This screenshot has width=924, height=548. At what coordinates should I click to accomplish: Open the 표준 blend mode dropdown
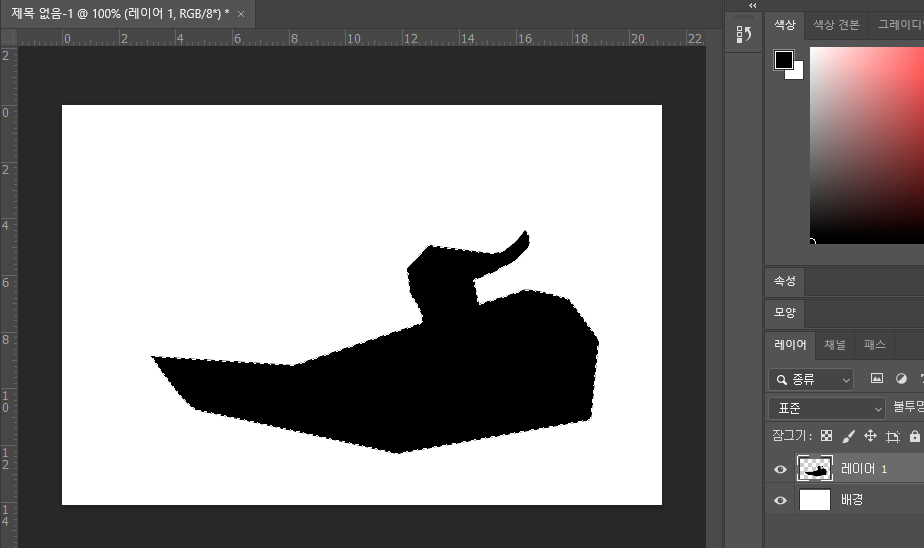[827, 408]
